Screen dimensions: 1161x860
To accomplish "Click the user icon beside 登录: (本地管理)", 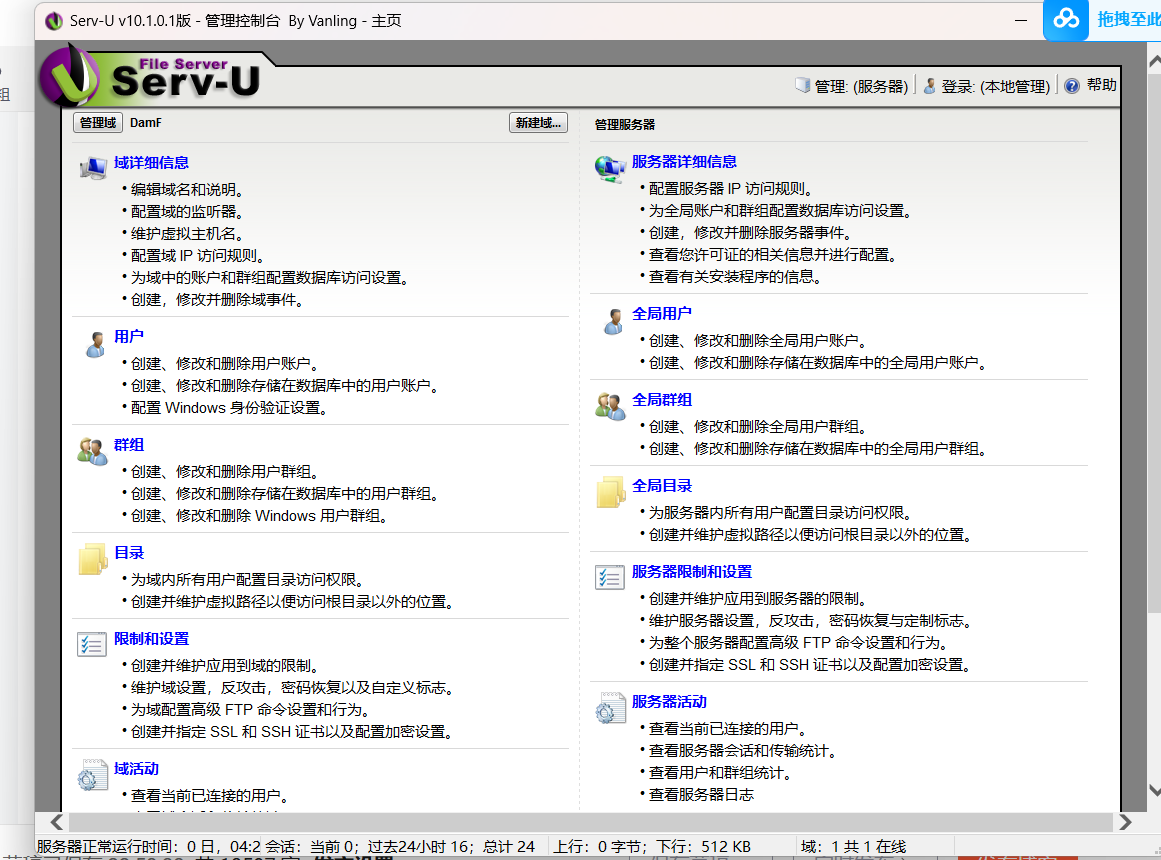I will point(929,86).
